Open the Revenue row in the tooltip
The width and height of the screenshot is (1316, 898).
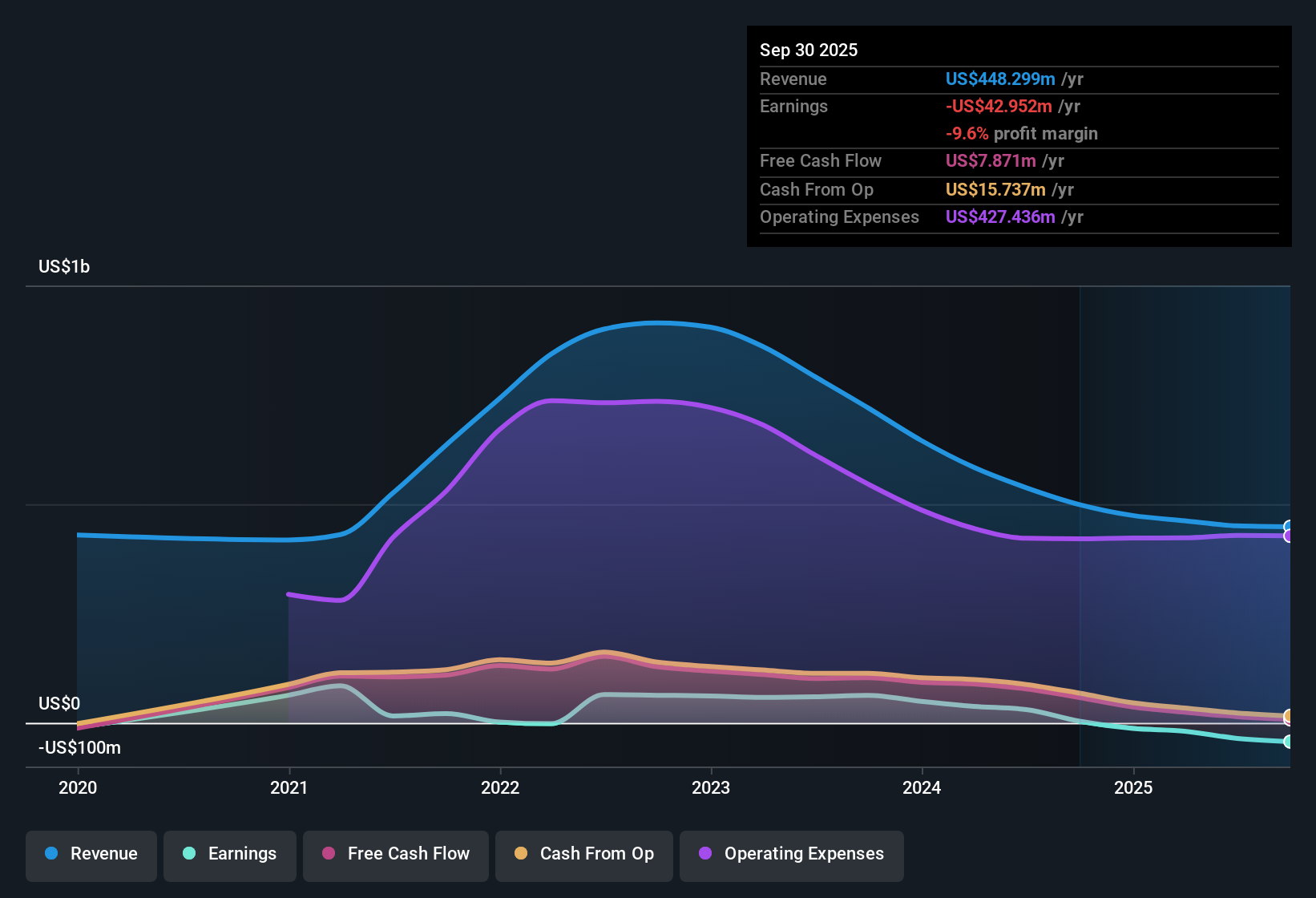pyautogui.click(x=922, y=79)
